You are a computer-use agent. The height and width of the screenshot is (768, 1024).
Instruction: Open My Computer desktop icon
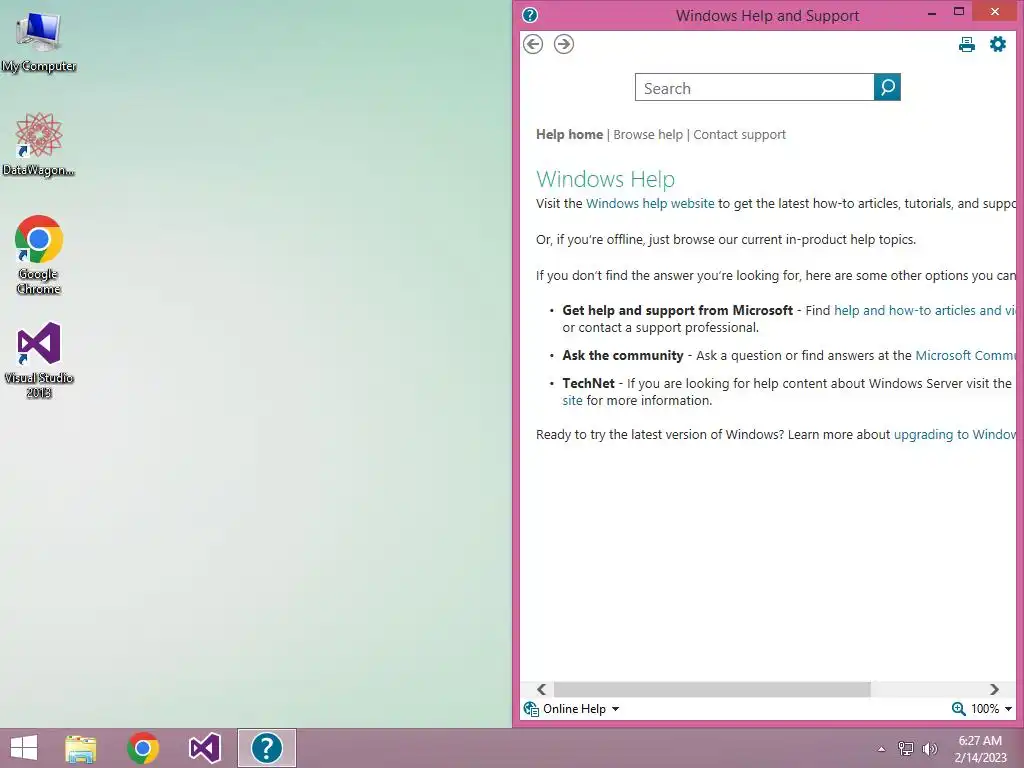click(x=39, y=42)
